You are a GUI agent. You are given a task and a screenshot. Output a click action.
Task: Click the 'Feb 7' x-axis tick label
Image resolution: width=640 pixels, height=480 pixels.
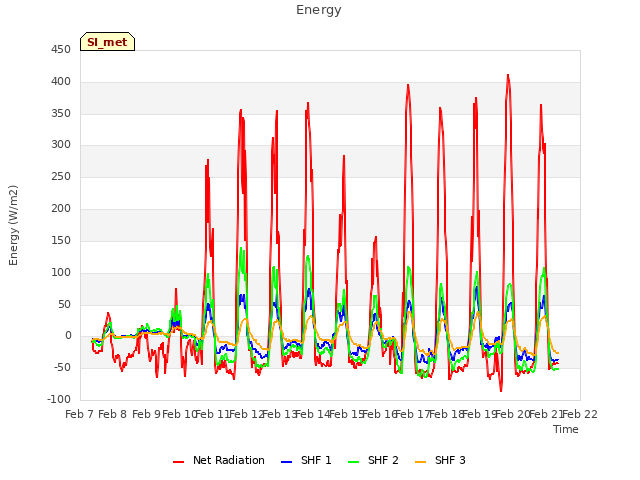[x=80, y=414]
